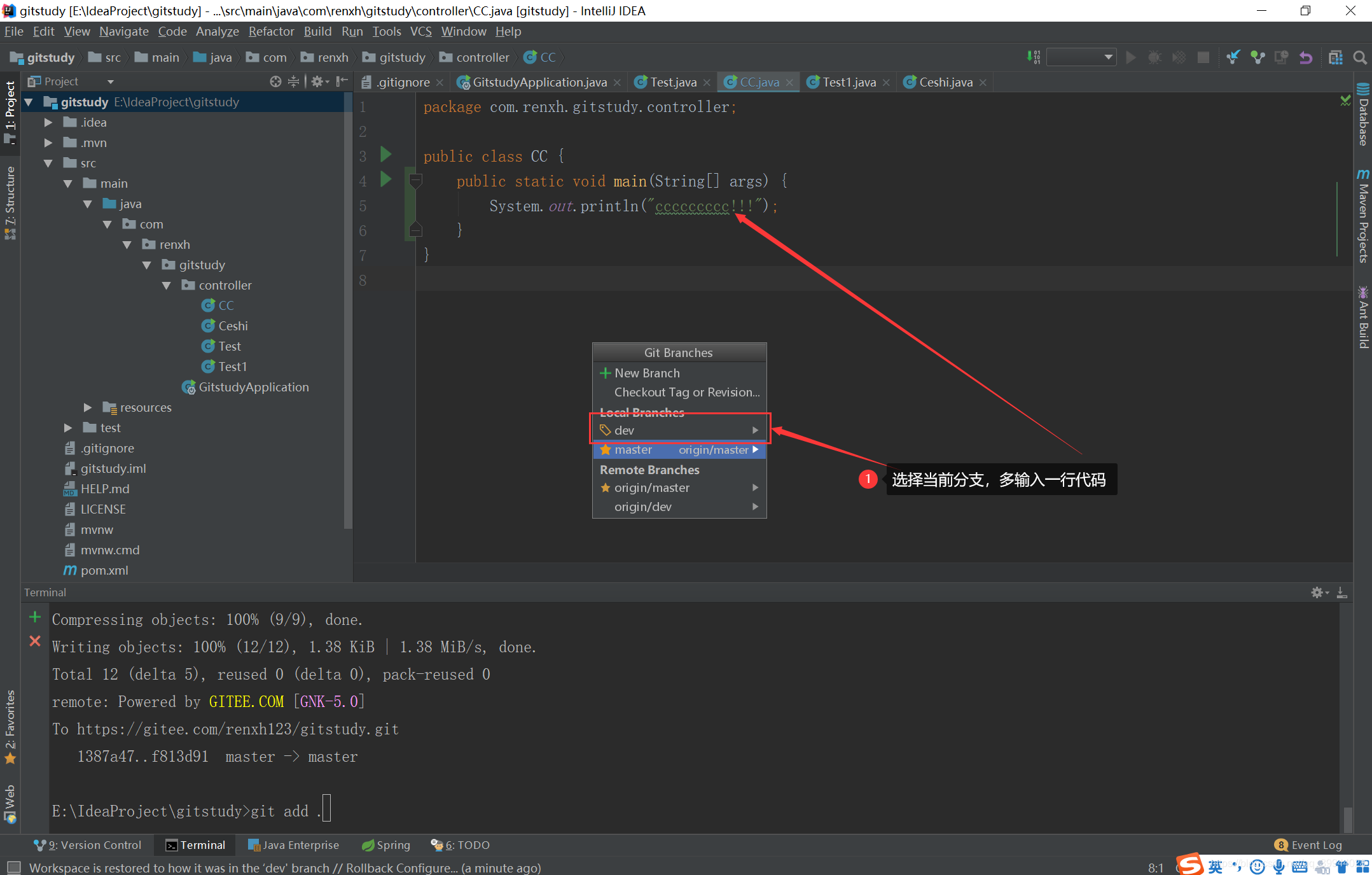1372x875 pixels.
Task: Open Spring tool window
Action: (x=386, y=845)
